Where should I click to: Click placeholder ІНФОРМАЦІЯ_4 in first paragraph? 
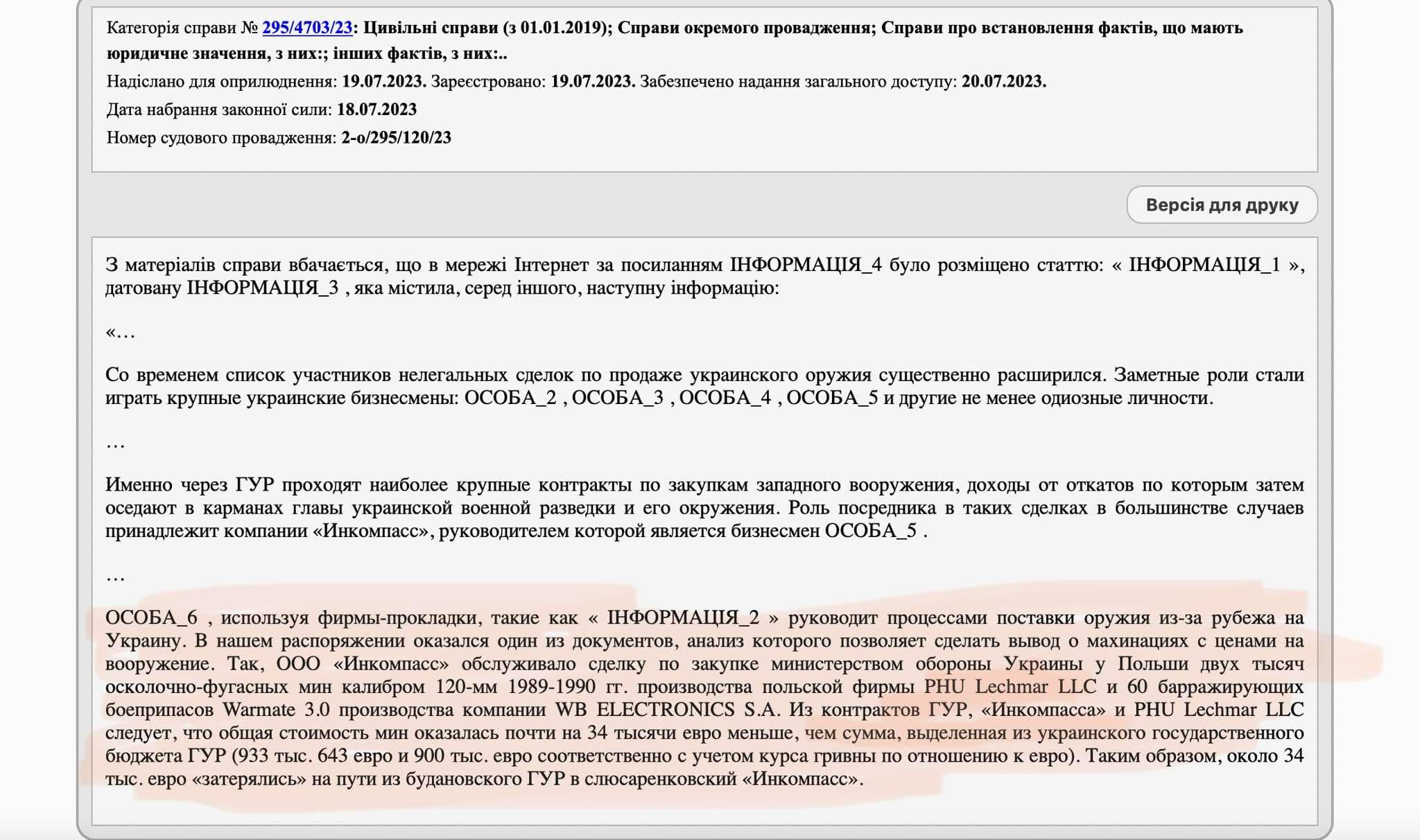point(806,265)
